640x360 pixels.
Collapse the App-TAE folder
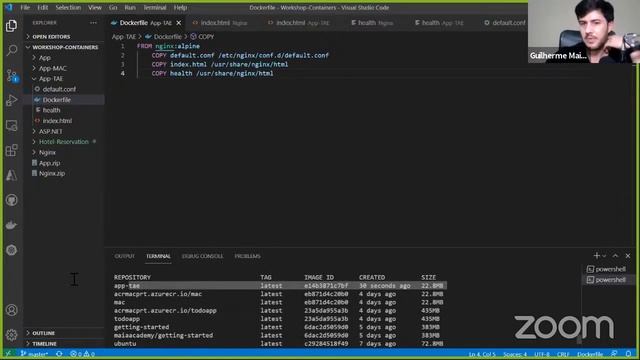[51, 79]
